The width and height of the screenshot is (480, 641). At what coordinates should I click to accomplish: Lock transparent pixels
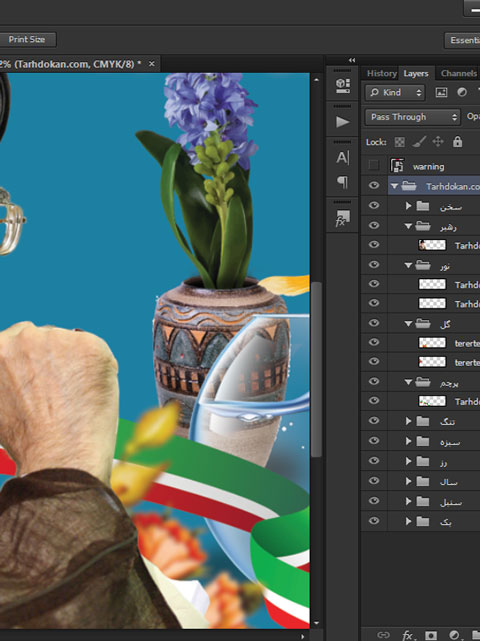[399, 142]
